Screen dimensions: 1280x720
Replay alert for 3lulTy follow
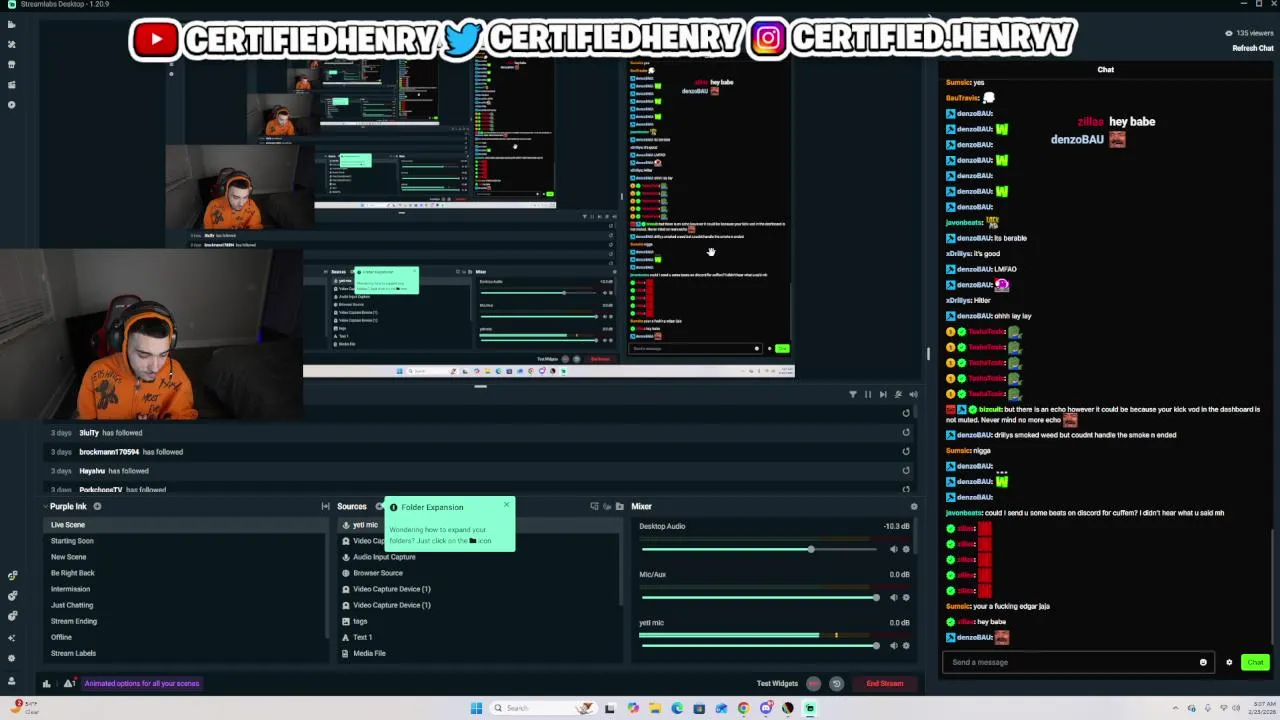pos(906,433)
